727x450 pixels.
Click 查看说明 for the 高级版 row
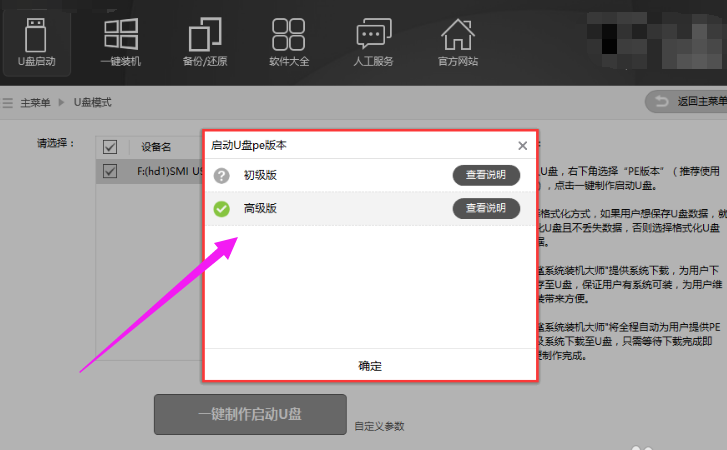(486, 209)
